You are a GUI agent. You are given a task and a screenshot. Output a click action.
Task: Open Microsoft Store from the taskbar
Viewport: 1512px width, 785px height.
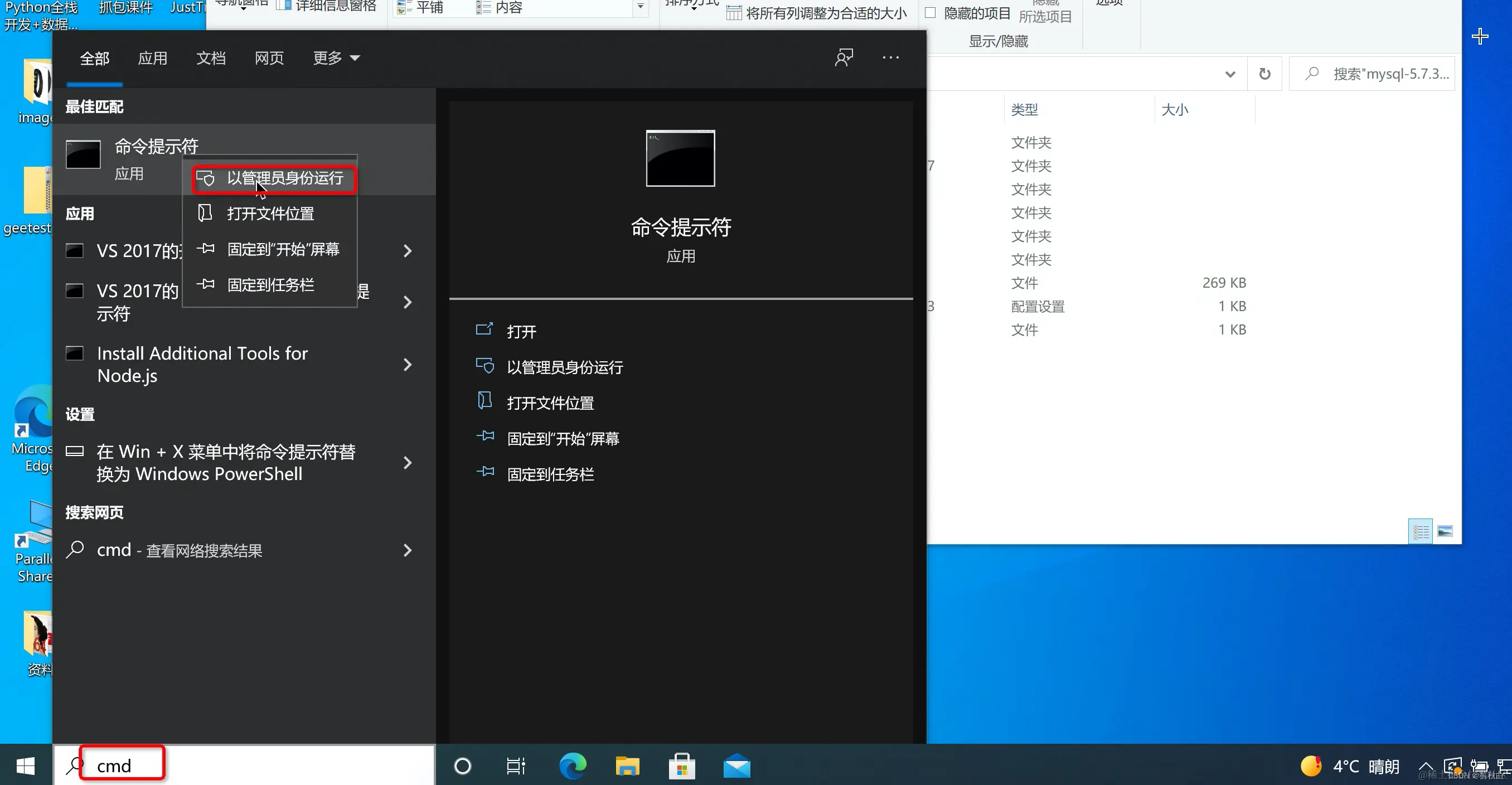681,766
